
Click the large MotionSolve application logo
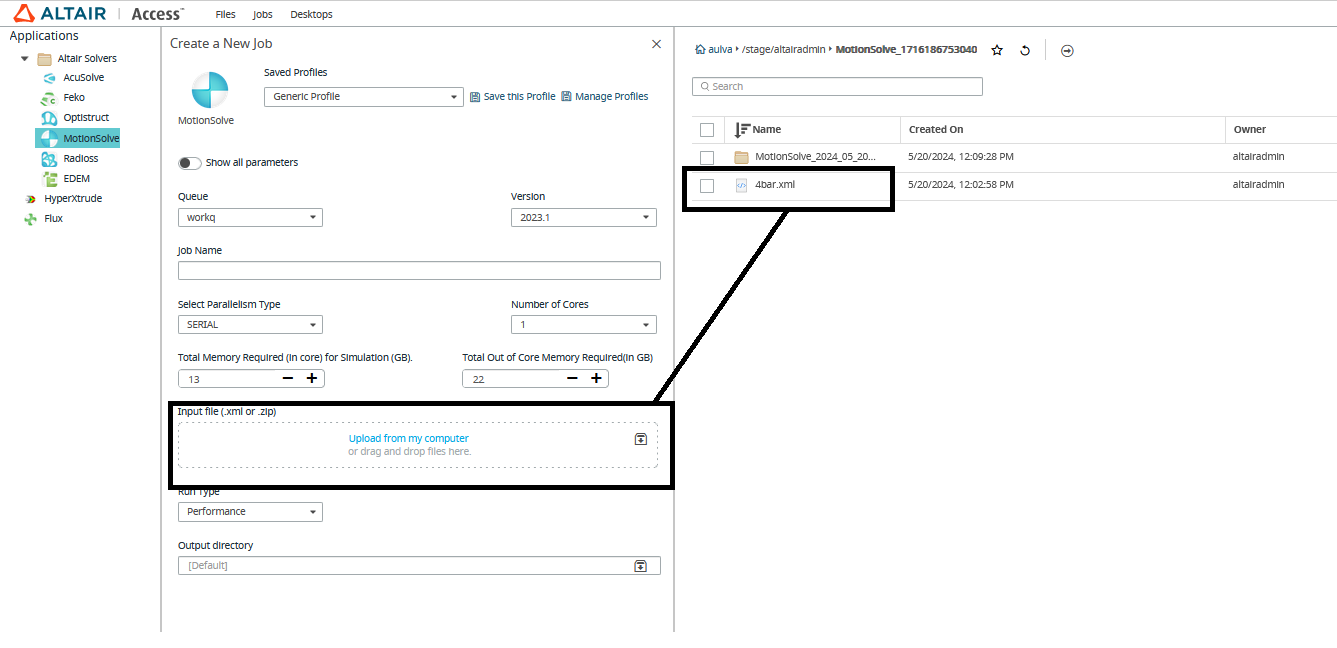(210, 90)
